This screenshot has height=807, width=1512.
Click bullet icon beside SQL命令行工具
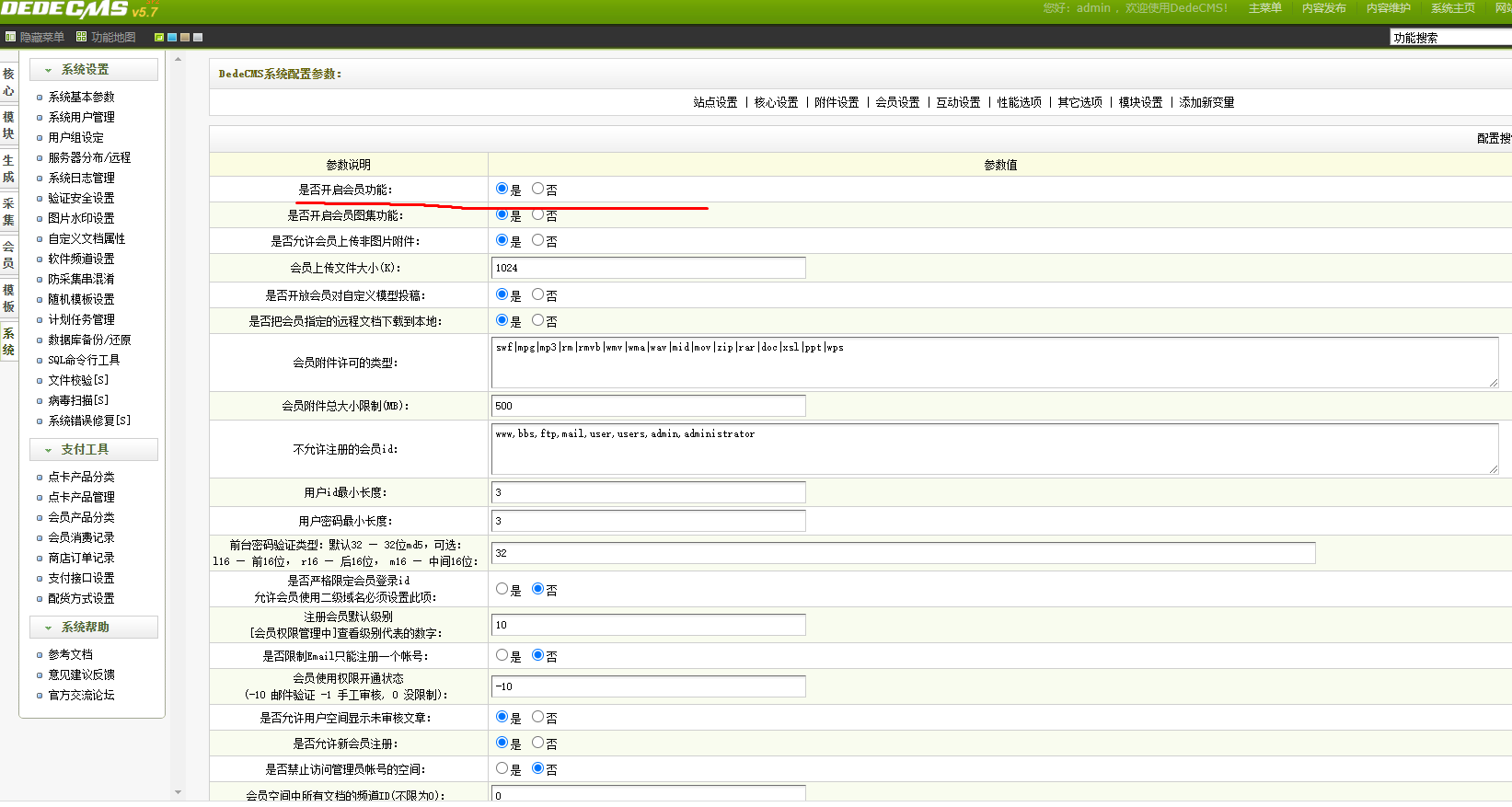40,361
